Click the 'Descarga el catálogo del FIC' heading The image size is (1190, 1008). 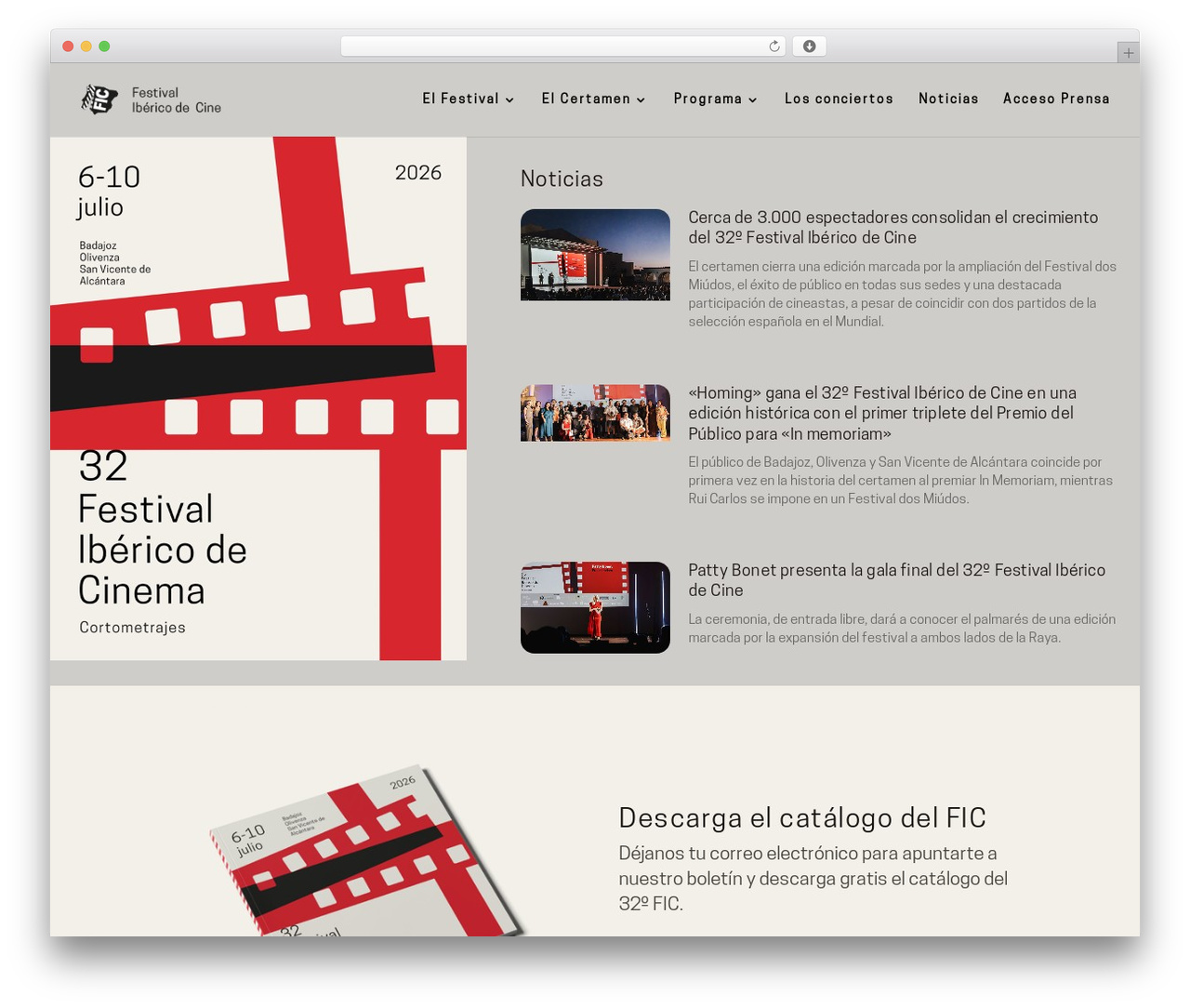pyautogui.click(x=802, y=817)
